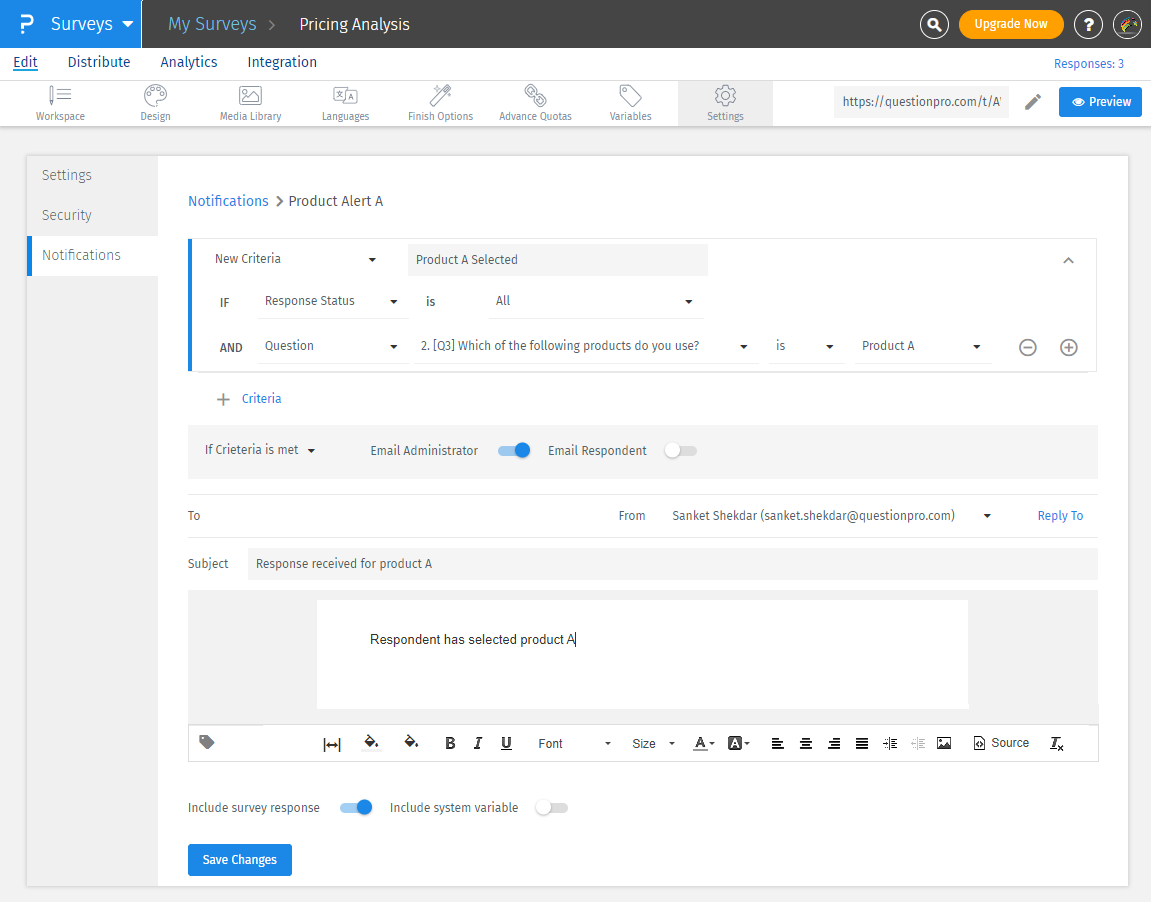Switch to the Analytics tab
This screenshot has height=902, width=1151.
(x=188, y=62)
